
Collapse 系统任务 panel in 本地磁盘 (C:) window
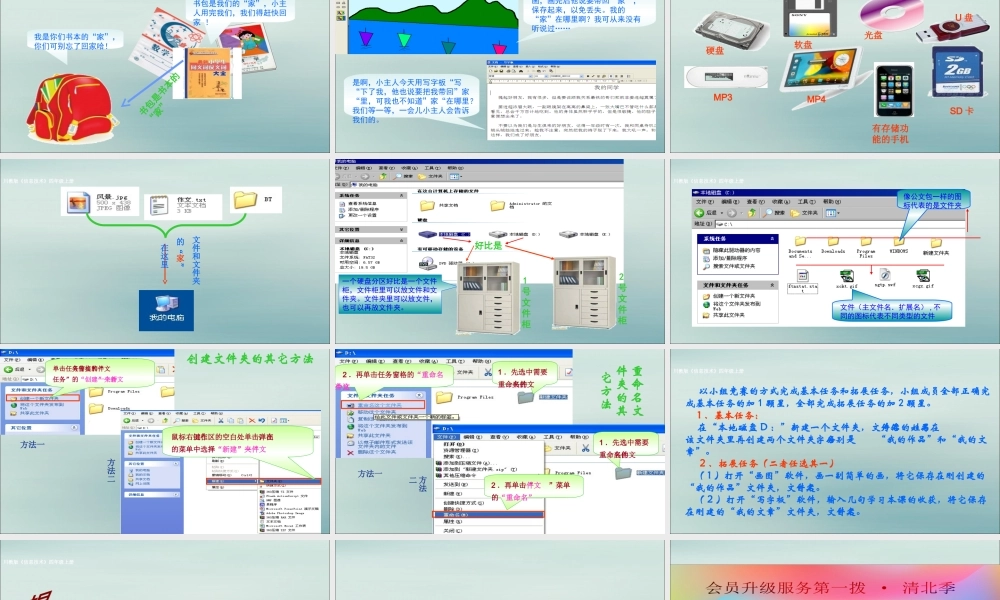point(772,238)
